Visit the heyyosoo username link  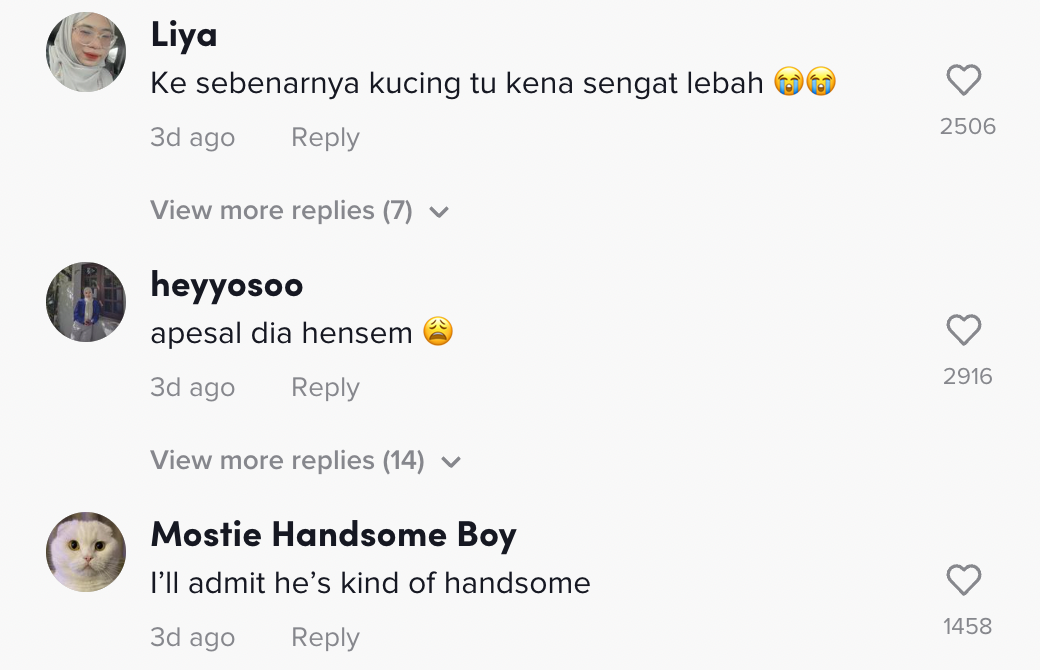tap(227, 285)
